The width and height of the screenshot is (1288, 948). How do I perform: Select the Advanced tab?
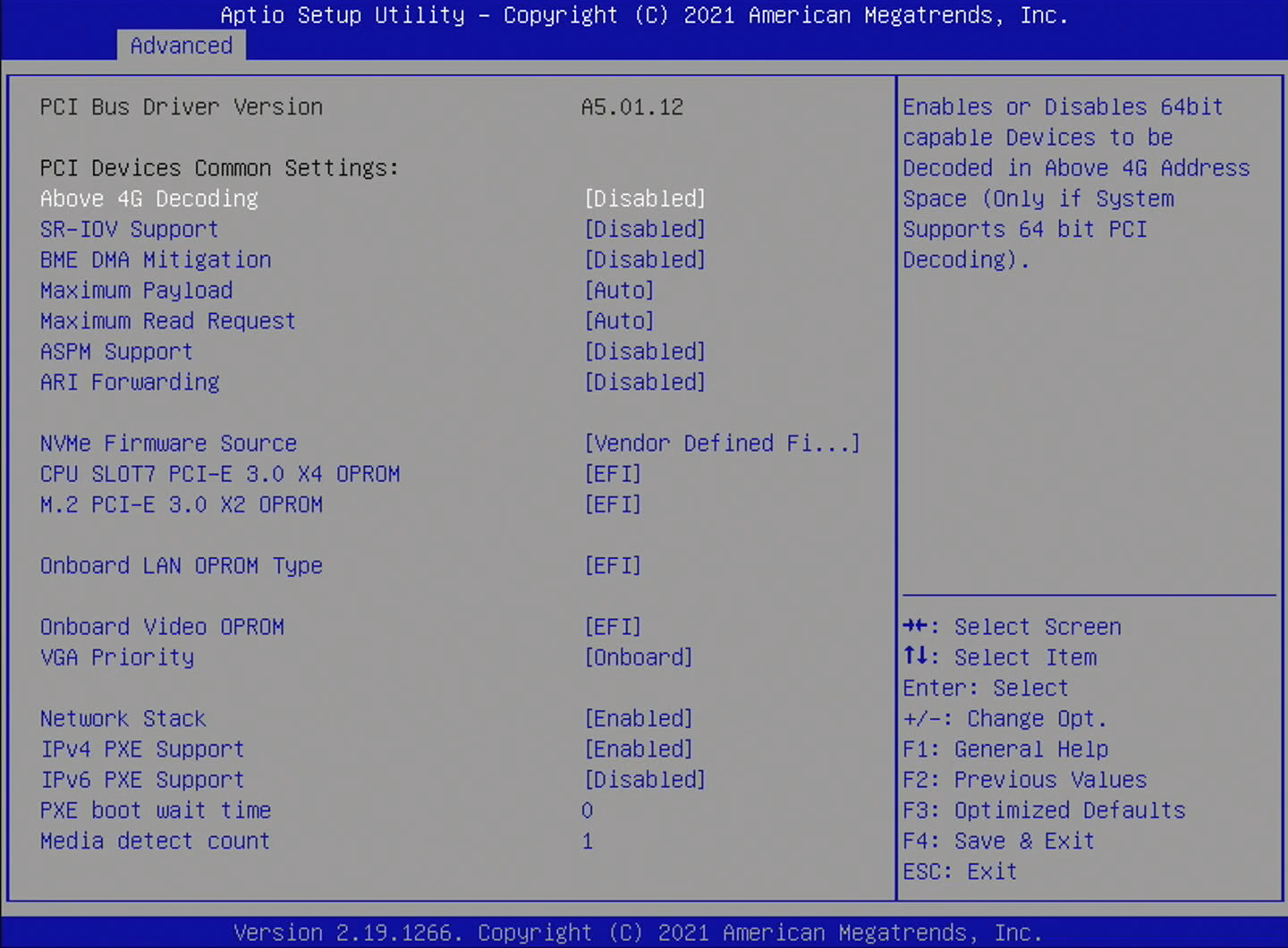pyautogui.click(x=181, y=46)
